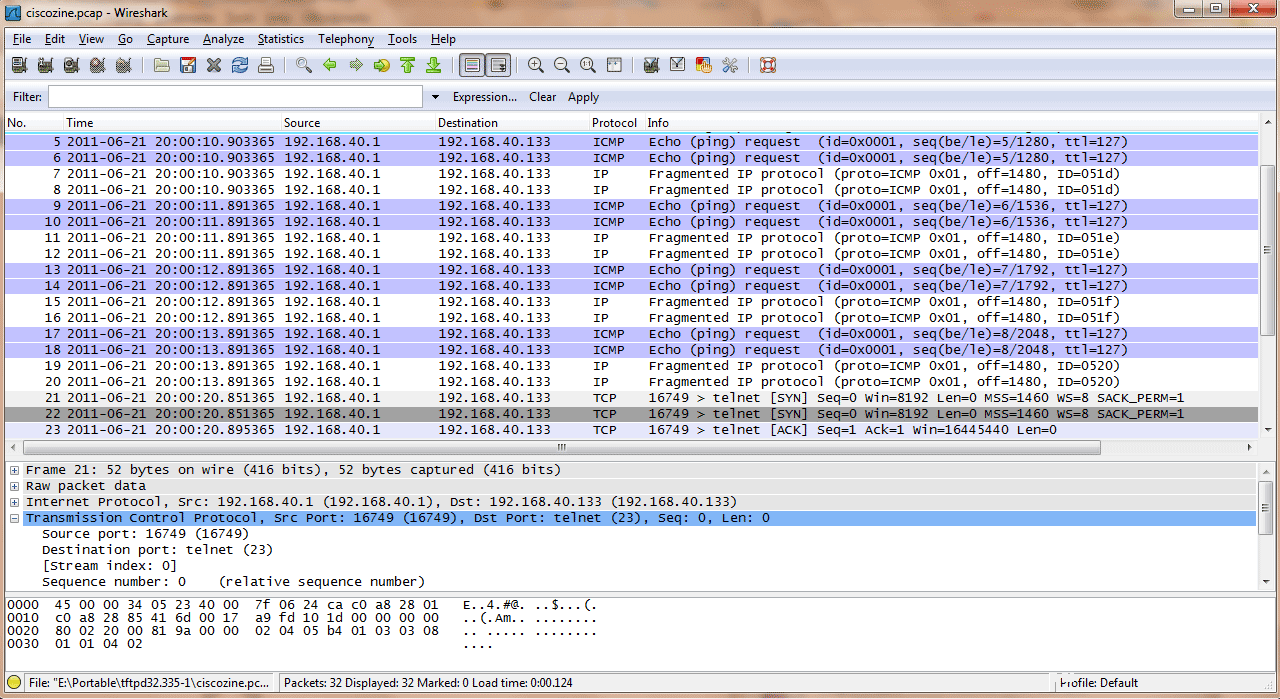Open the Edit menu
1280x699 pixels.
pos(55,39)
